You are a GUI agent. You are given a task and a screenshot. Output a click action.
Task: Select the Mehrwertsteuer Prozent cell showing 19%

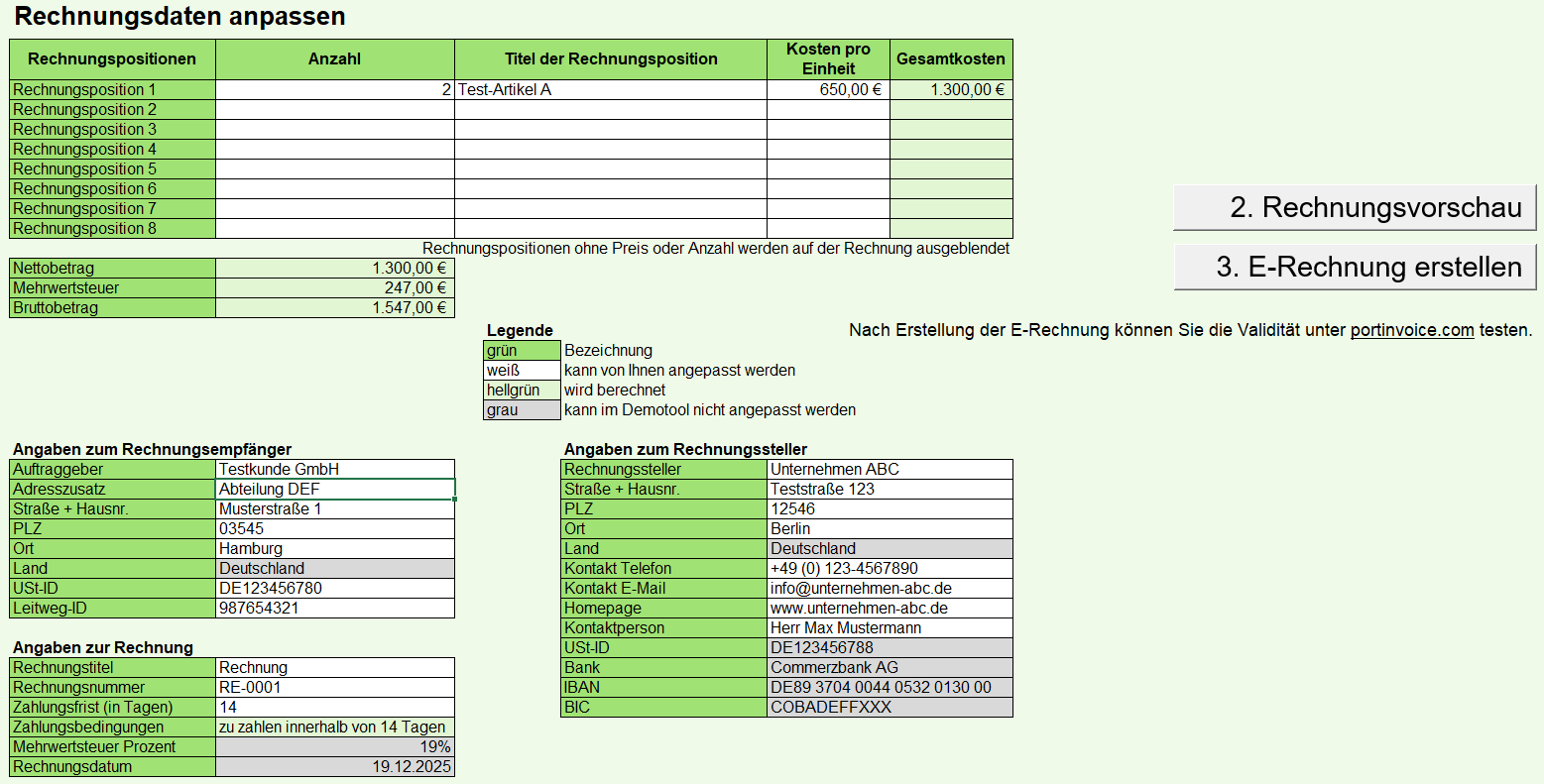(x=334, y=746)
